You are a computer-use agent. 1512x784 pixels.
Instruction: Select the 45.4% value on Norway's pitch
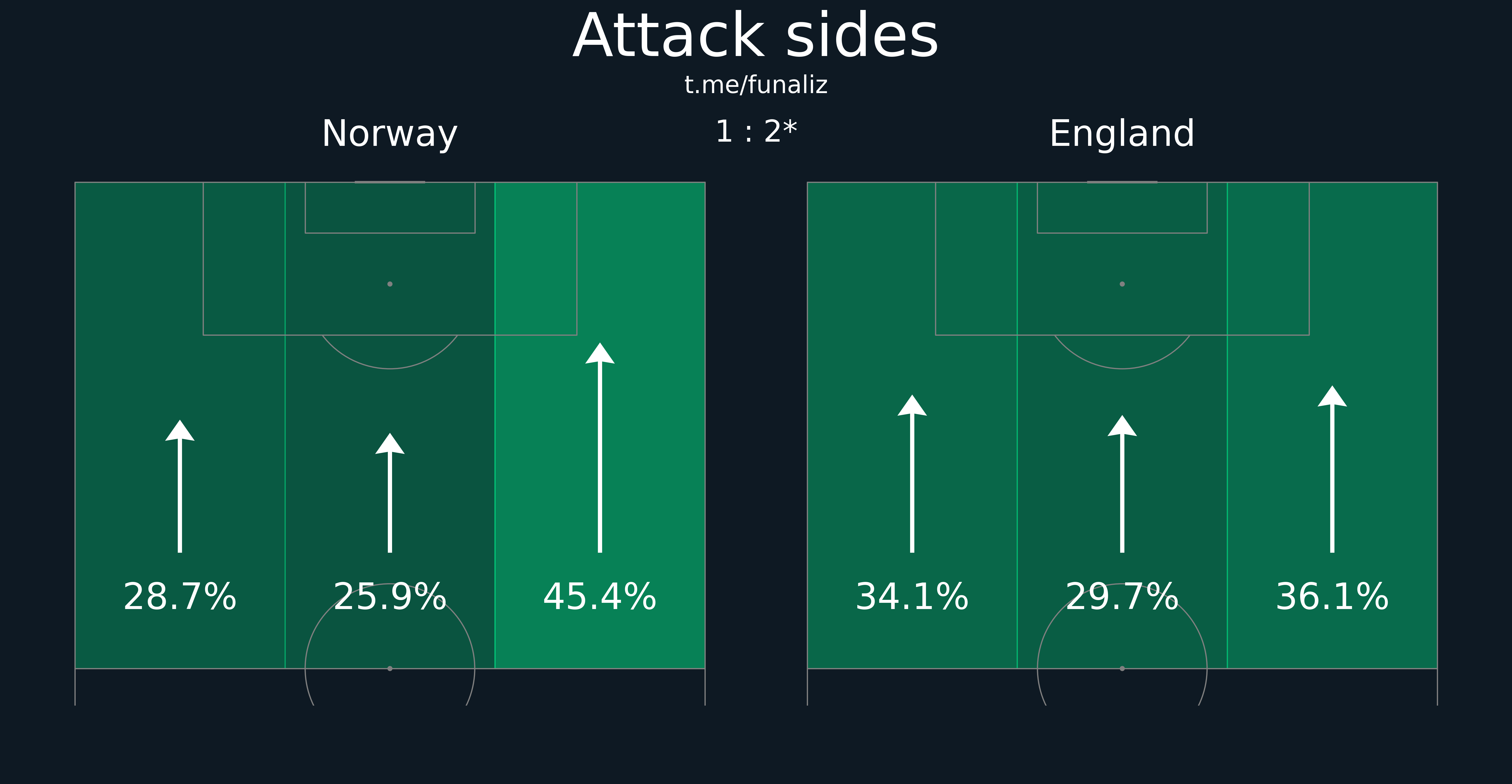coord(600,597)
